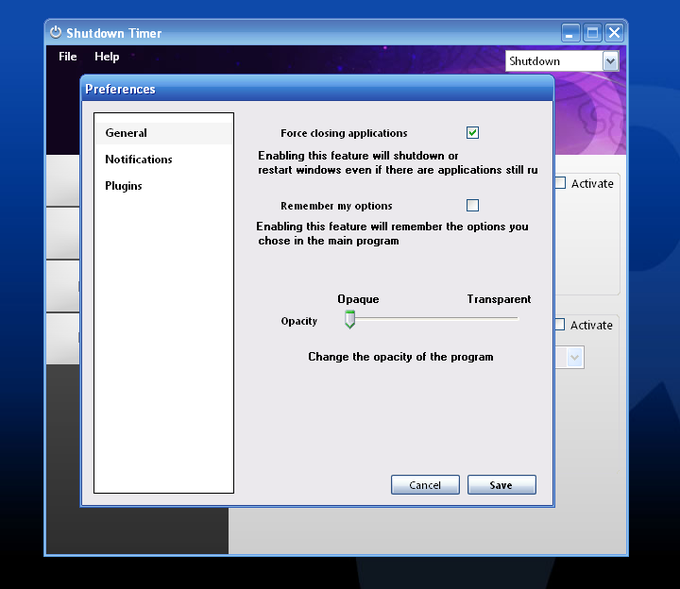Open the File menu
Image resolution: width=680 pixels, height=589 pixels.
point(68,56)
